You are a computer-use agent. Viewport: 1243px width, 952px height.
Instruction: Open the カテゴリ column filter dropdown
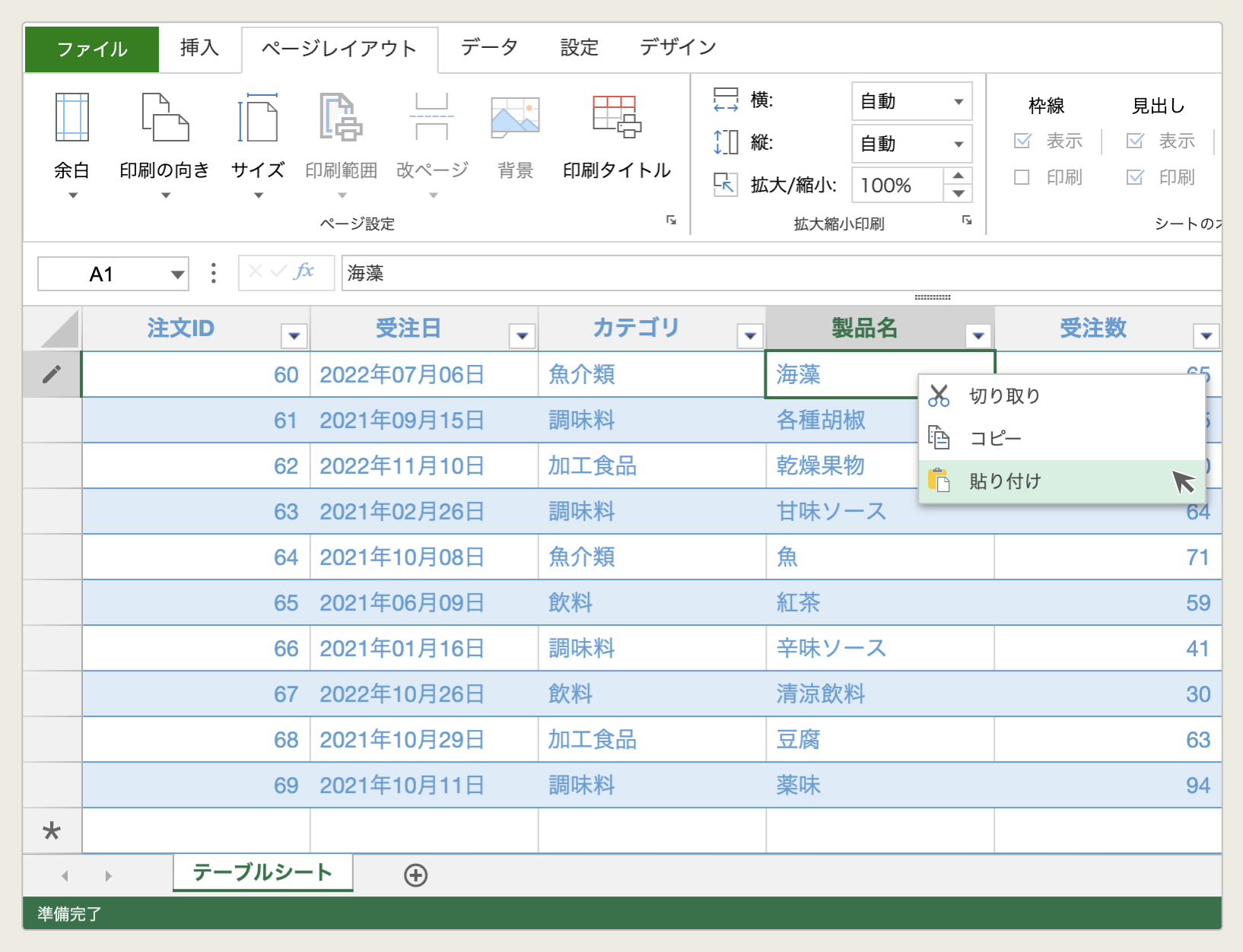(751, 335)
